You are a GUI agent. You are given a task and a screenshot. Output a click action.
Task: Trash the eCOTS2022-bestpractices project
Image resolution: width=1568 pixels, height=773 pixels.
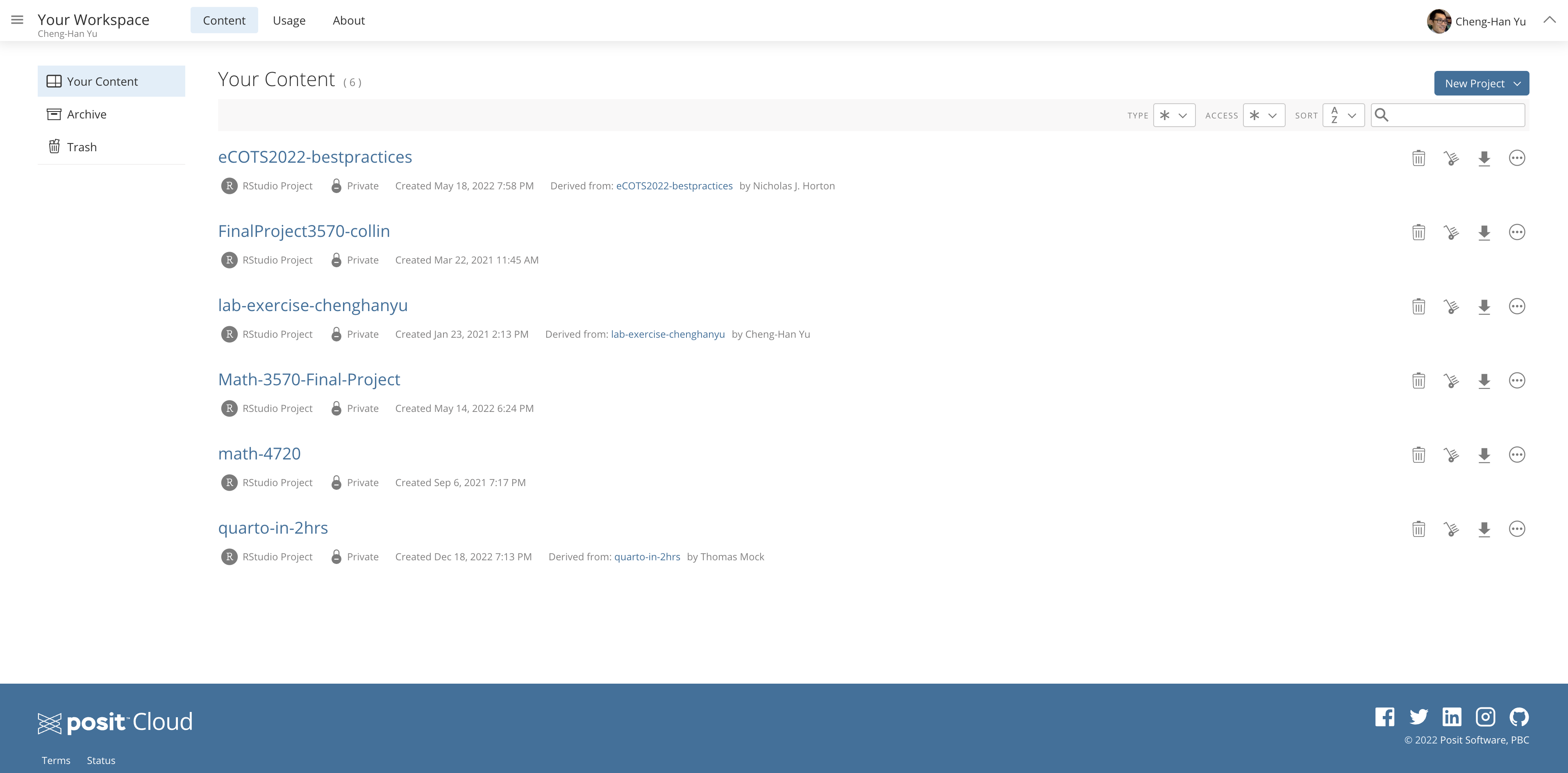[x=1418, y=158]
